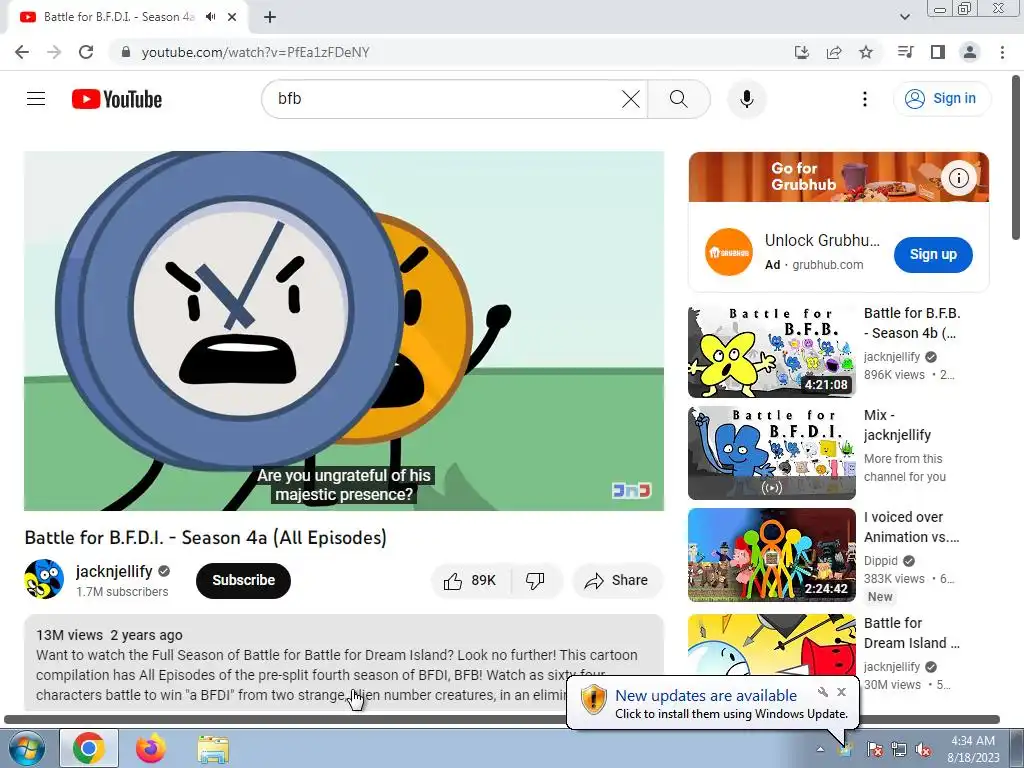Share this page from the address bar
Screen dimensions: 1024x768
click(834, 52)
